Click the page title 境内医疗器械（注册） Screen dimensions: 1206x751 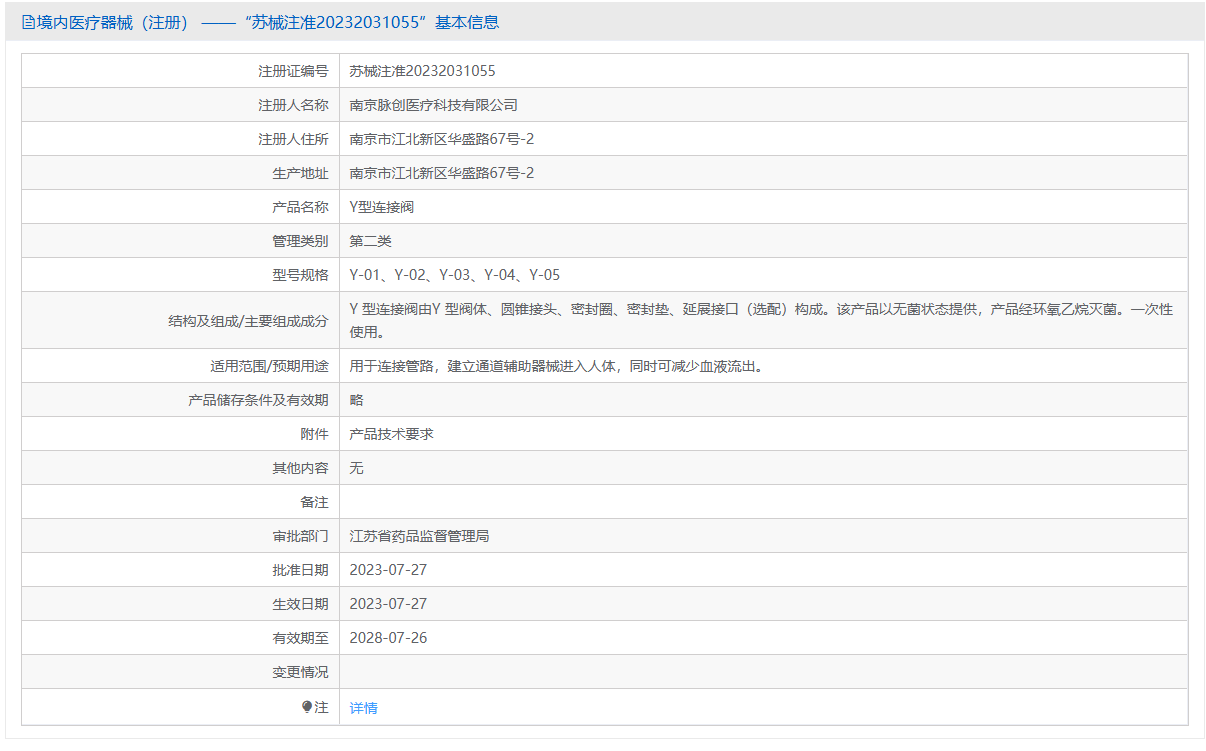113,22
